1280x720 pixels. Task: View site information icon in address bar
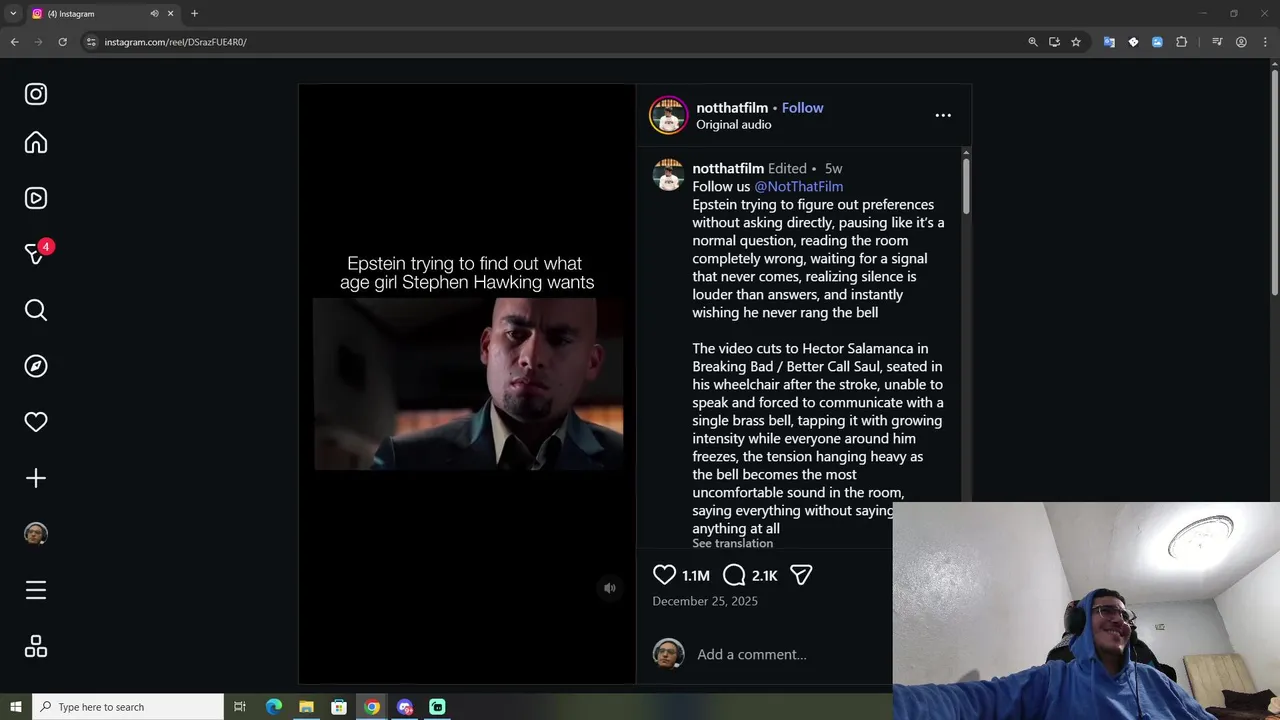[91, 42]
